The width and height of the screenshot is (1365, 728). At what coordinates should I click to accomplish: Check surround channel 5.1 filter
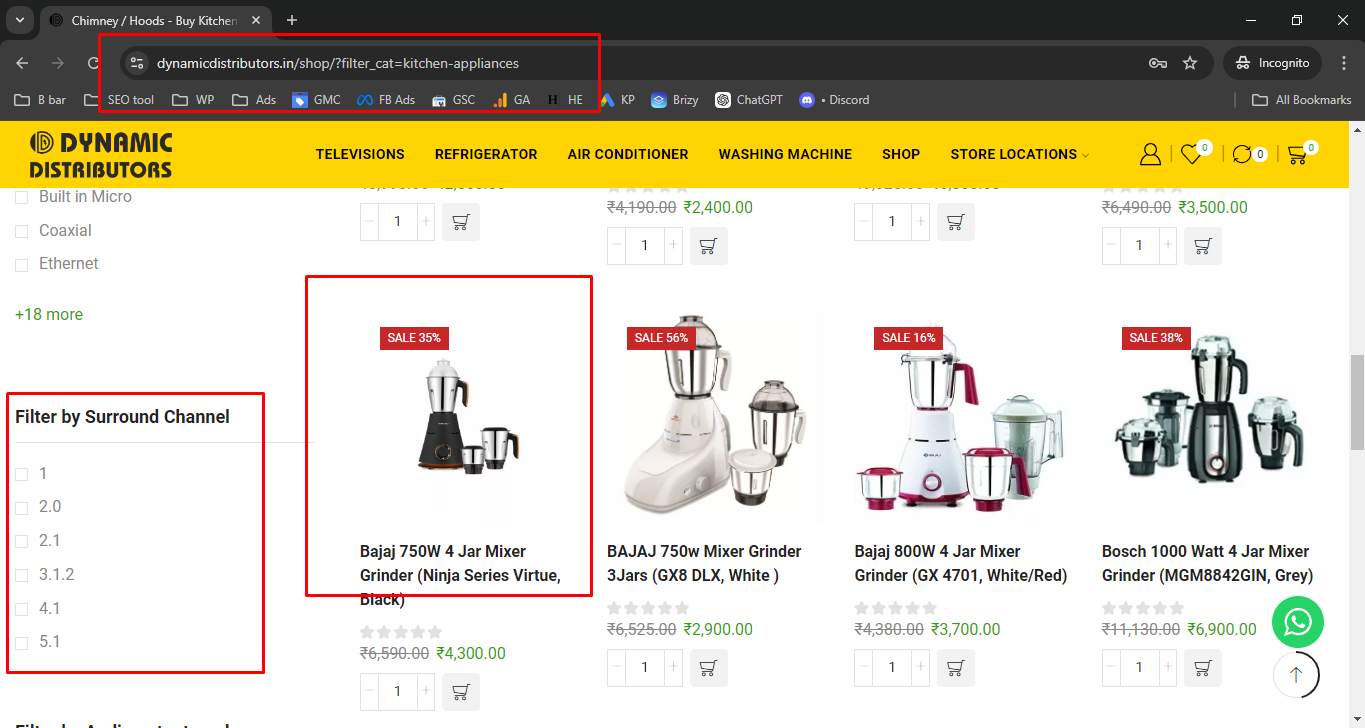pos(21,643)
